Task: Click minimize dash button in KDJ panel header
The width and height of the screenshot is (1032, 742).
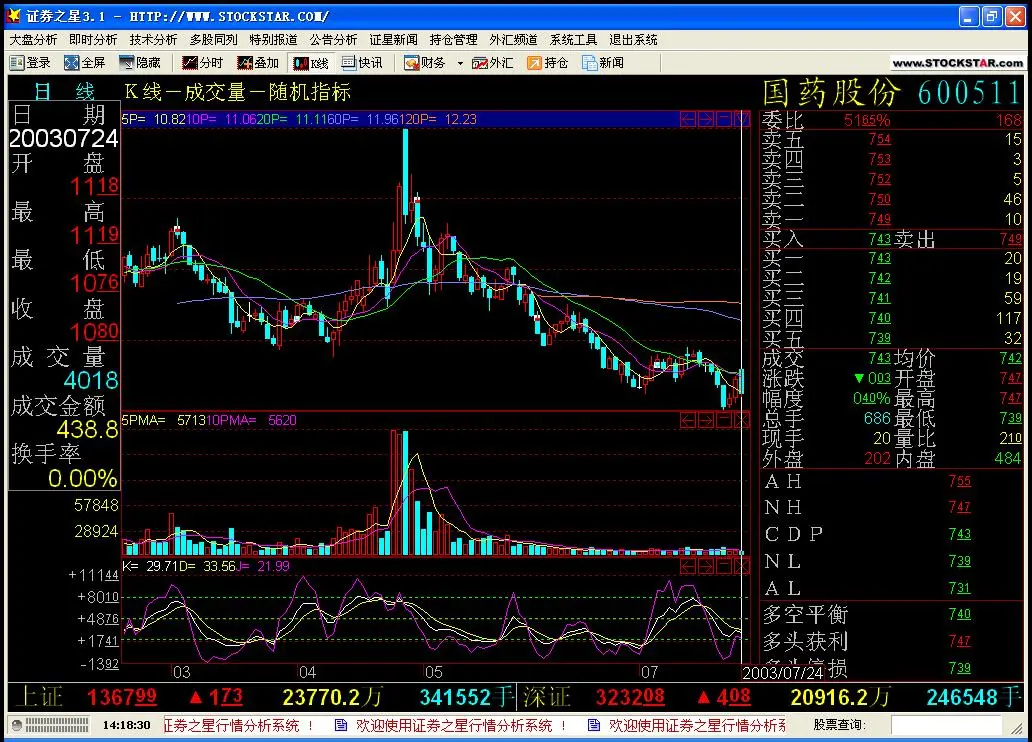Action: tap(724, 566)
